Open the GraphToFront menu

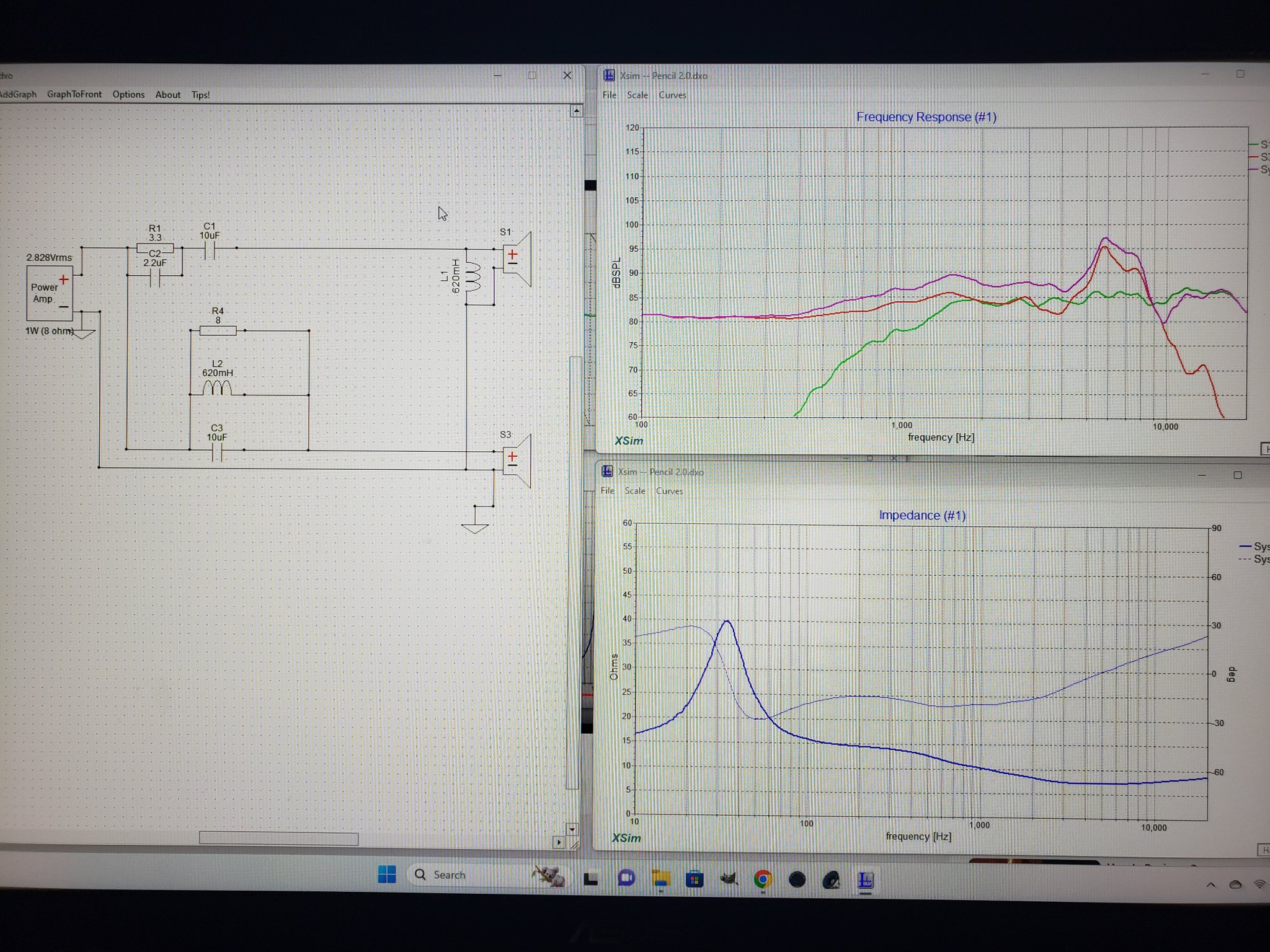[x=74, y=94]
